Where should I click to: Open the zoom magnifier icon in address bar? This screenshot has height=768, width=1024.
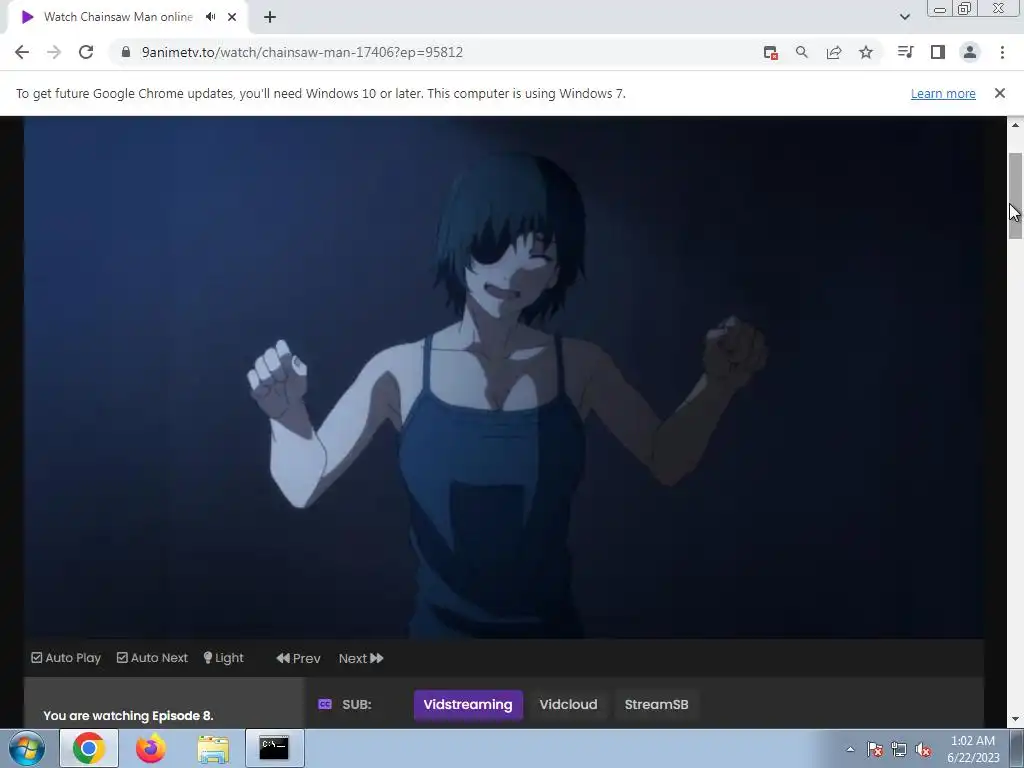click(x=802, y=52)
